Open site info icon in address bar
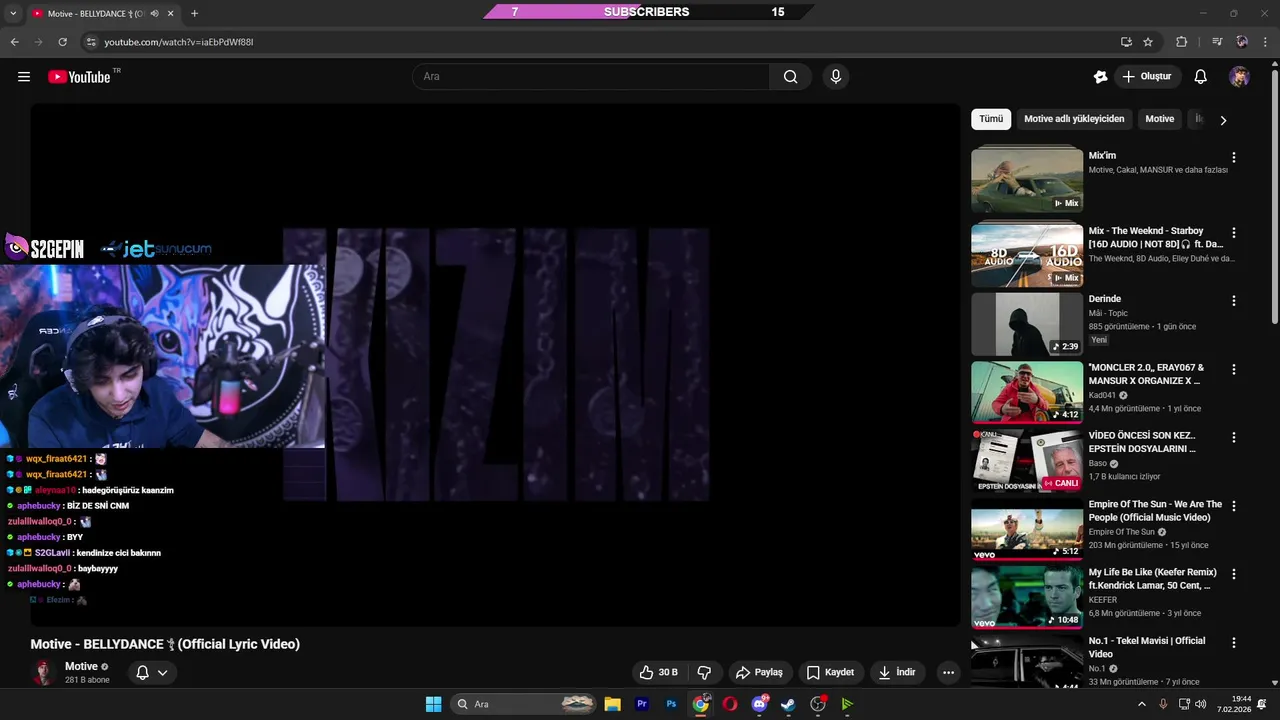The image size is (1280, 720). [x=91, y=42]
